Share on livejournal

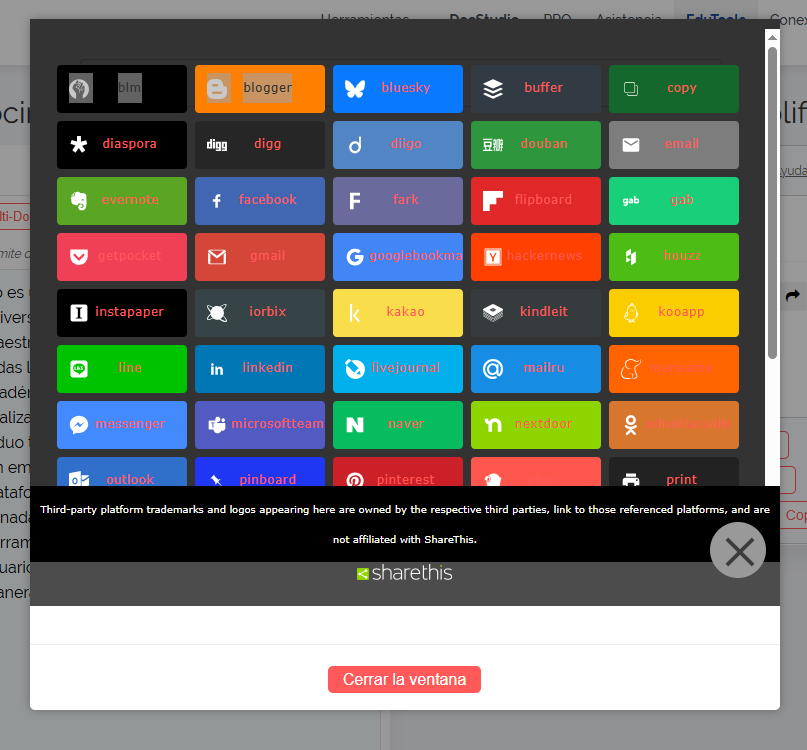pos(398,369)
